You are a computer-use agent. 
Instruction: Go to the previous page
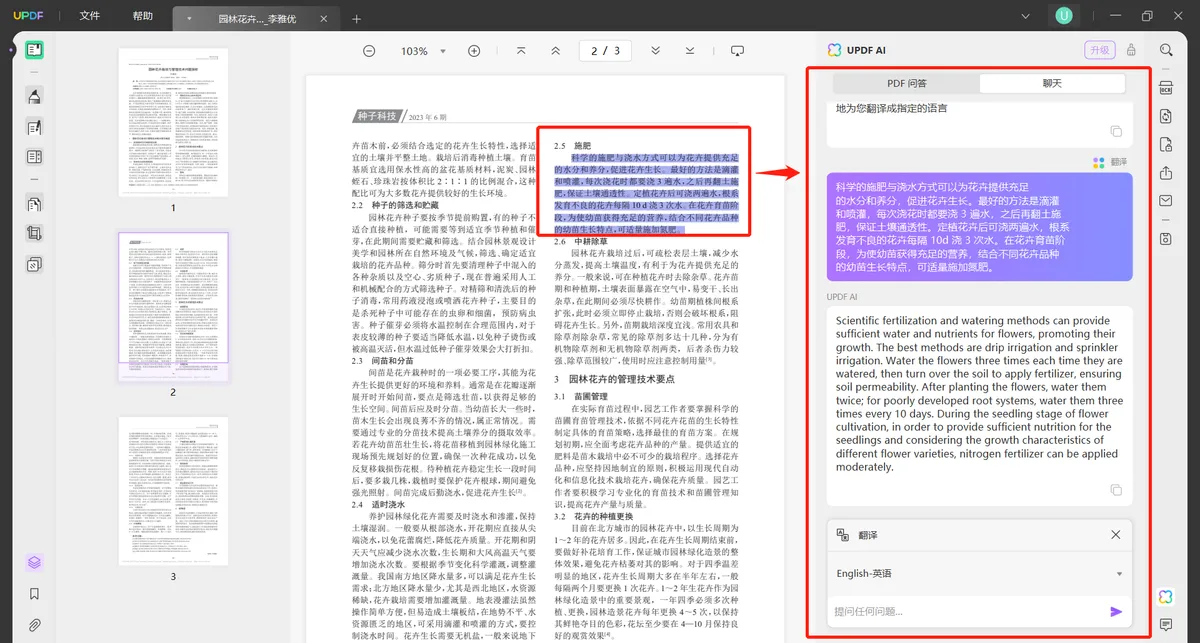tap(555, 51)
